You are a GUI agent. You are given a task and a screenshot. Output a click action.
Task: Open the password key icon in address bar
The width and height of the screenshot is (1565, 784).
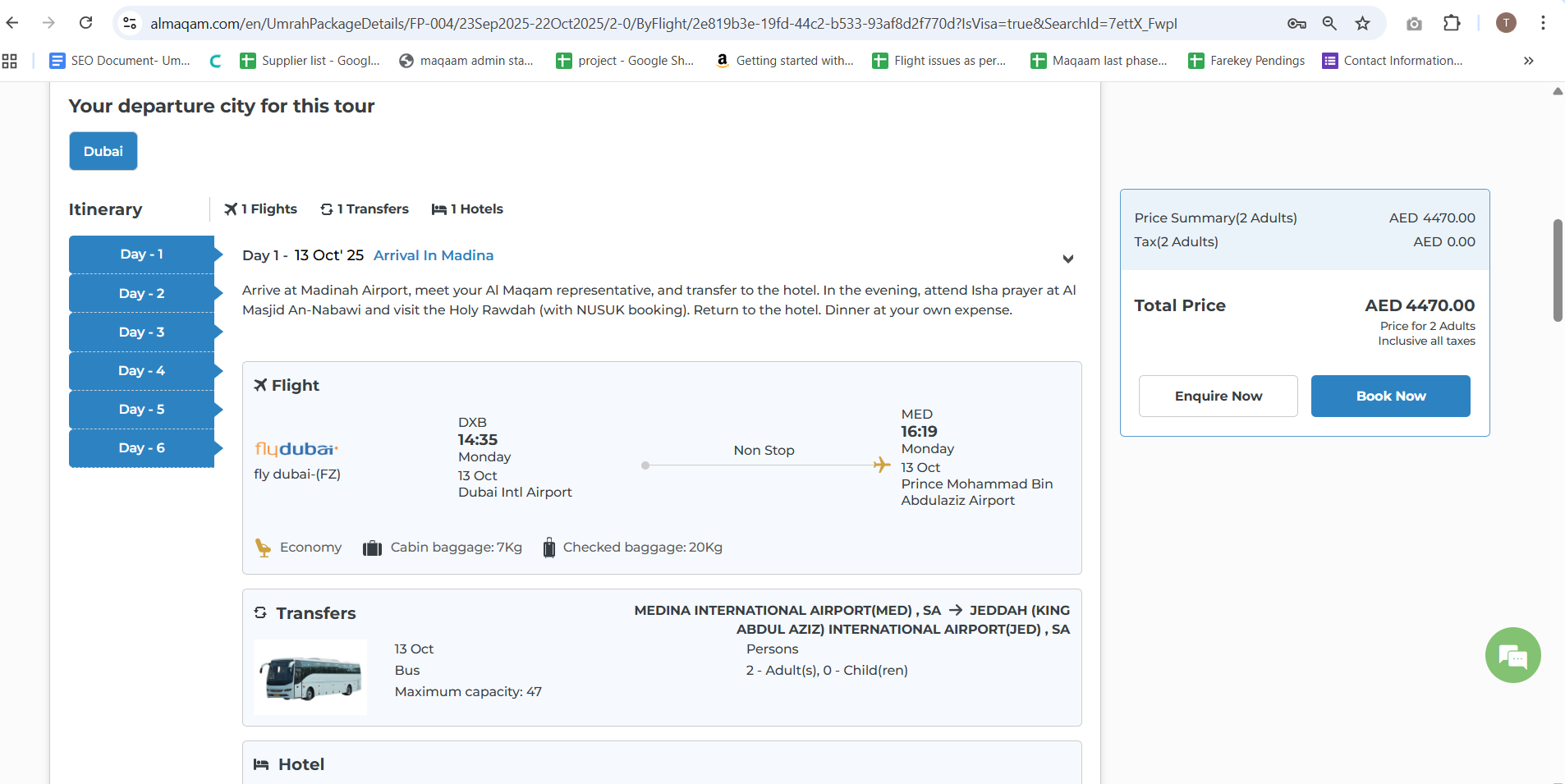click(x=1297, y=23)
